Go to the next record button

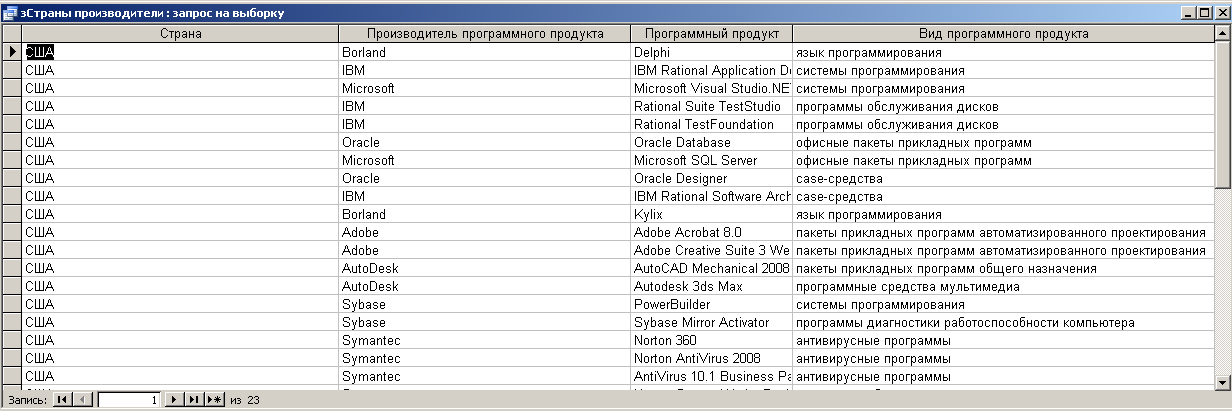click(x=174, y=400)
